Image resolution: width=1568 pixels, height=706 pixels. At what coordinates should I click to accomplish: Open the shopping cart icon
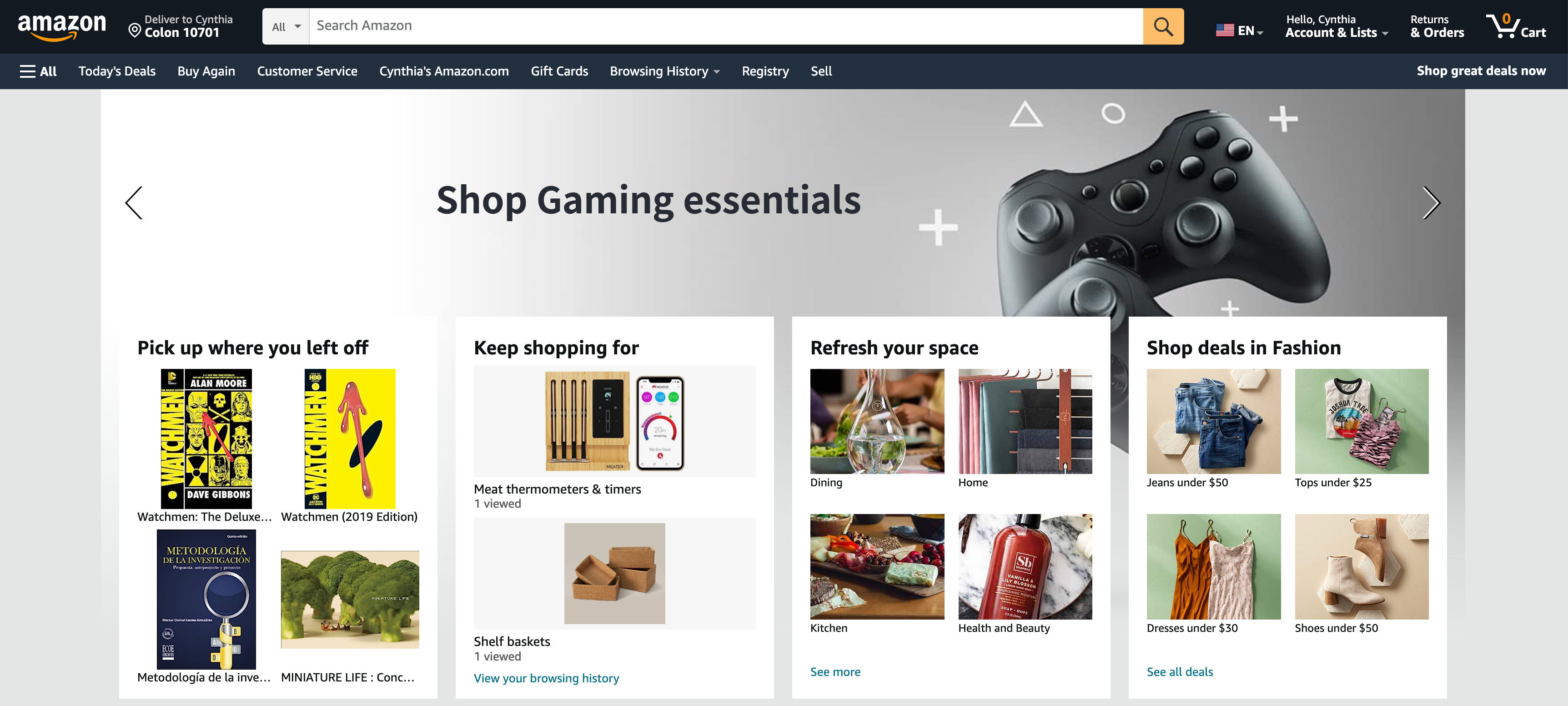coord(1515,26)
